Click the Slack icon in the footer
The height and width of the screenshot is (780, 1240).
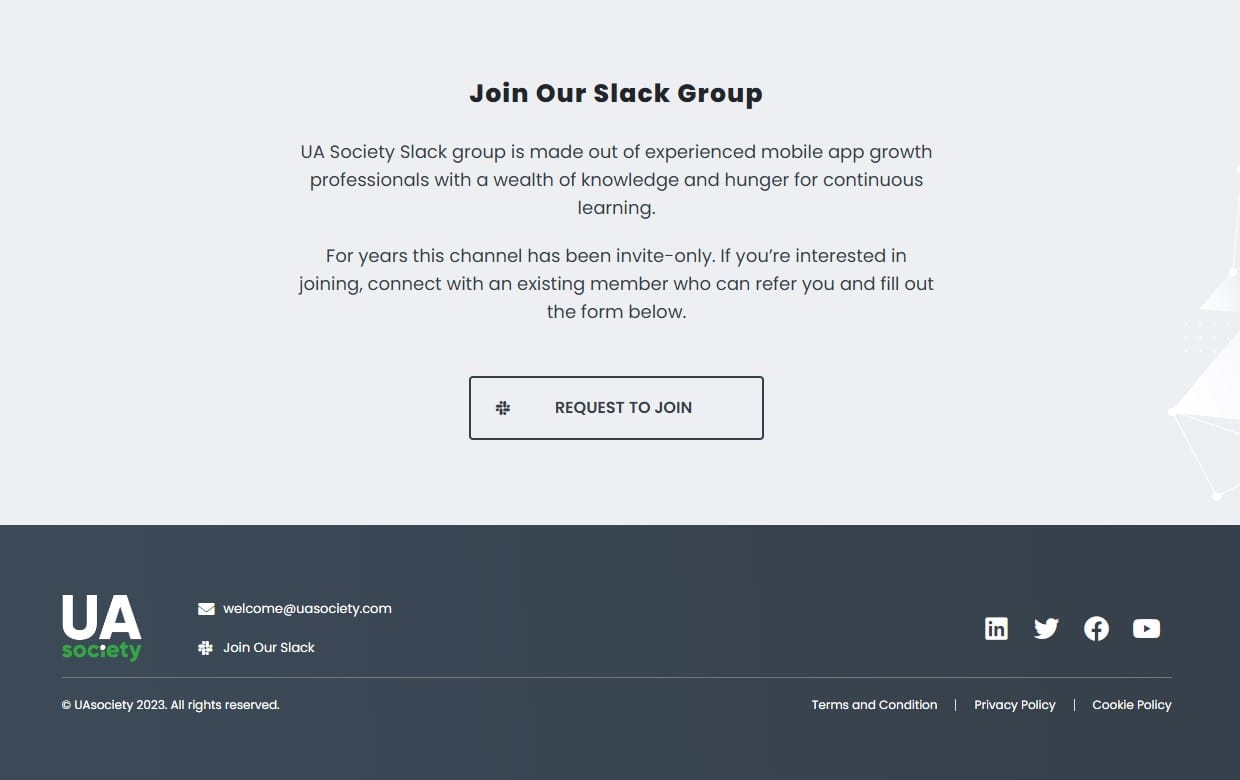[206, 648]
